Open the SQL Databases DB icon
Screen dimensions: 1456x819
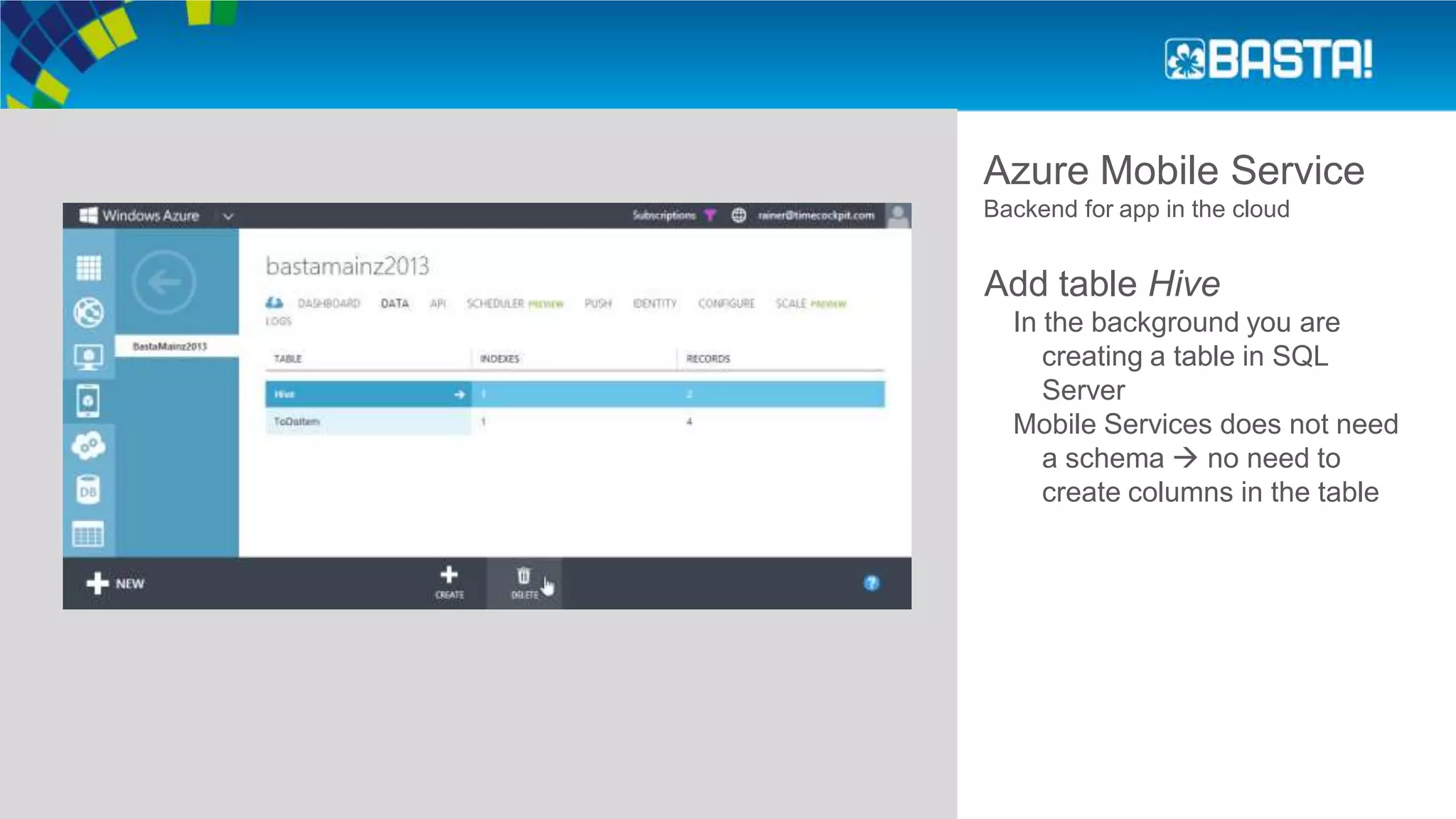point(88,491)
